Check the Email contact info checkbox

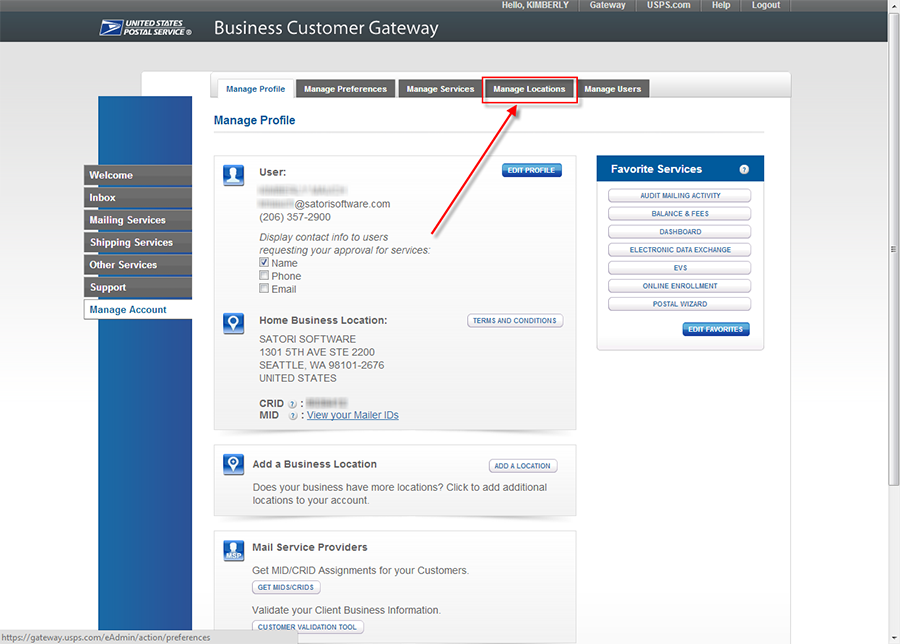(264, 289)
